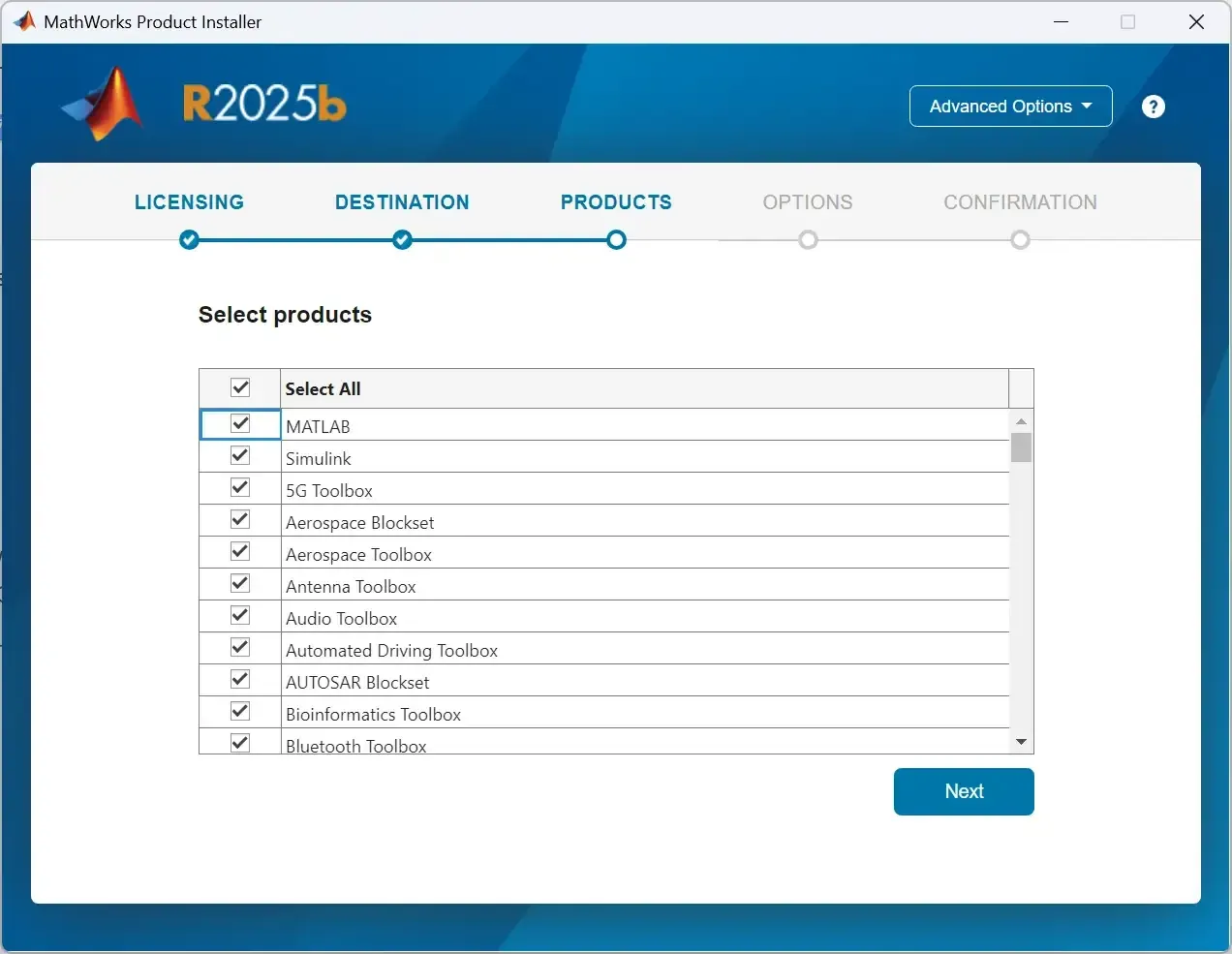Screen dimensions: 1232x954
Task: Select the Products step tab
Action: tap(616, 202)
